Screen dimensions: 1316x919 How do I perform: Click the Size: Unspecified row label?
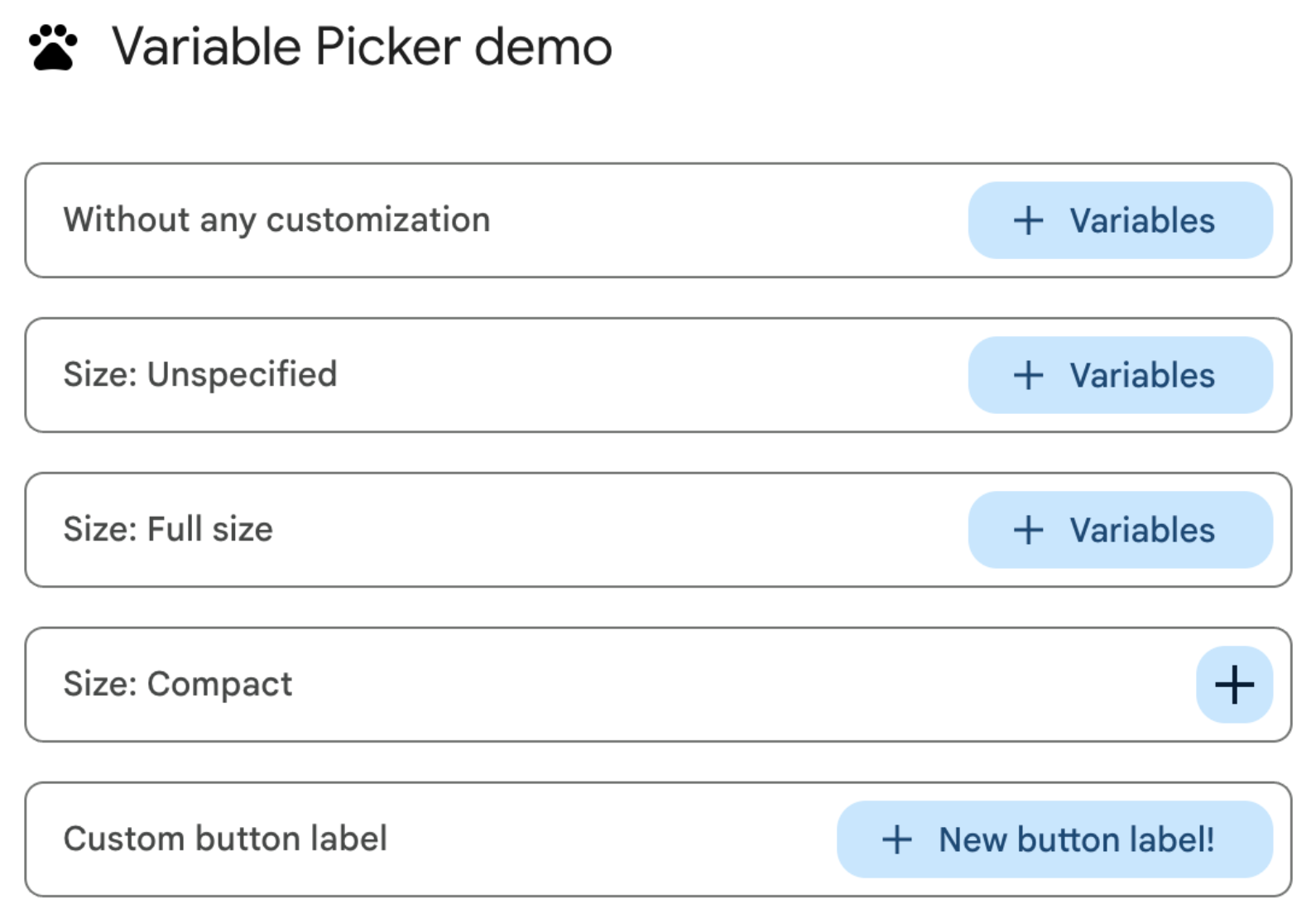200,374
